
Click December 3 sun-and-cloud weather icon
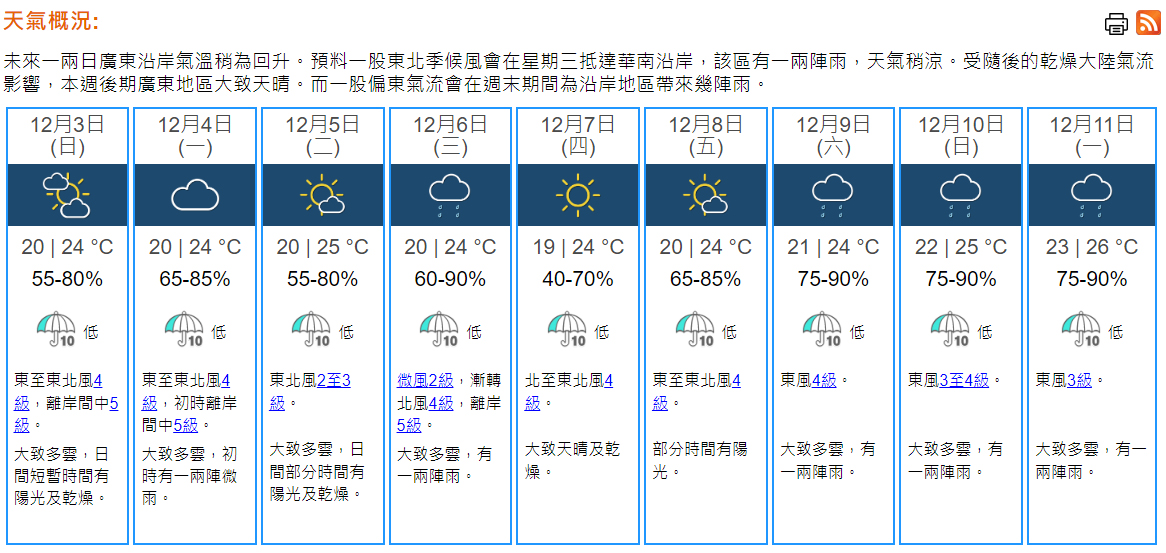point(67,194)
